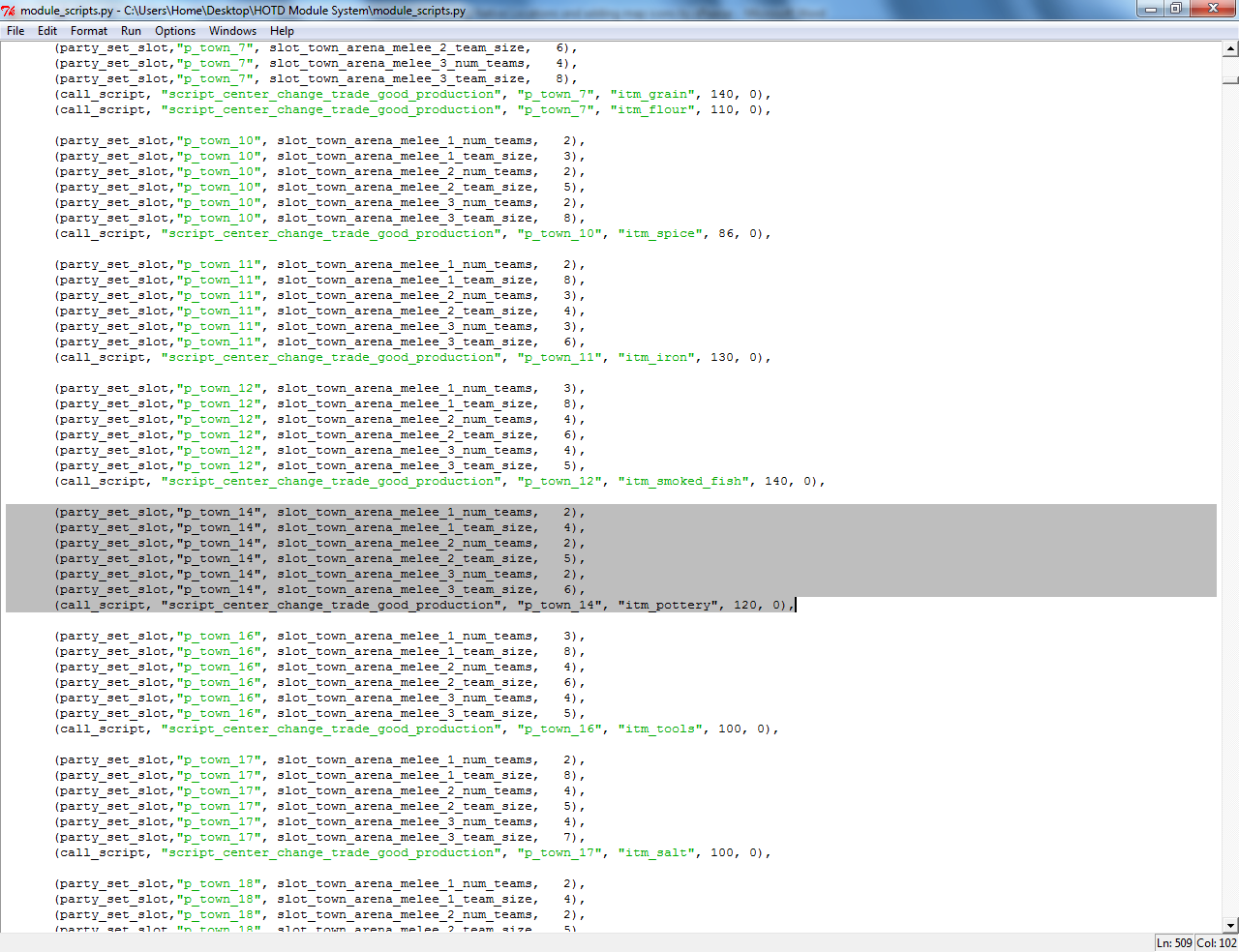Viewport: 1239px width, 952px height.
Task: Open the Help menu
Action: pyautogui.click(x=282, y=31)
